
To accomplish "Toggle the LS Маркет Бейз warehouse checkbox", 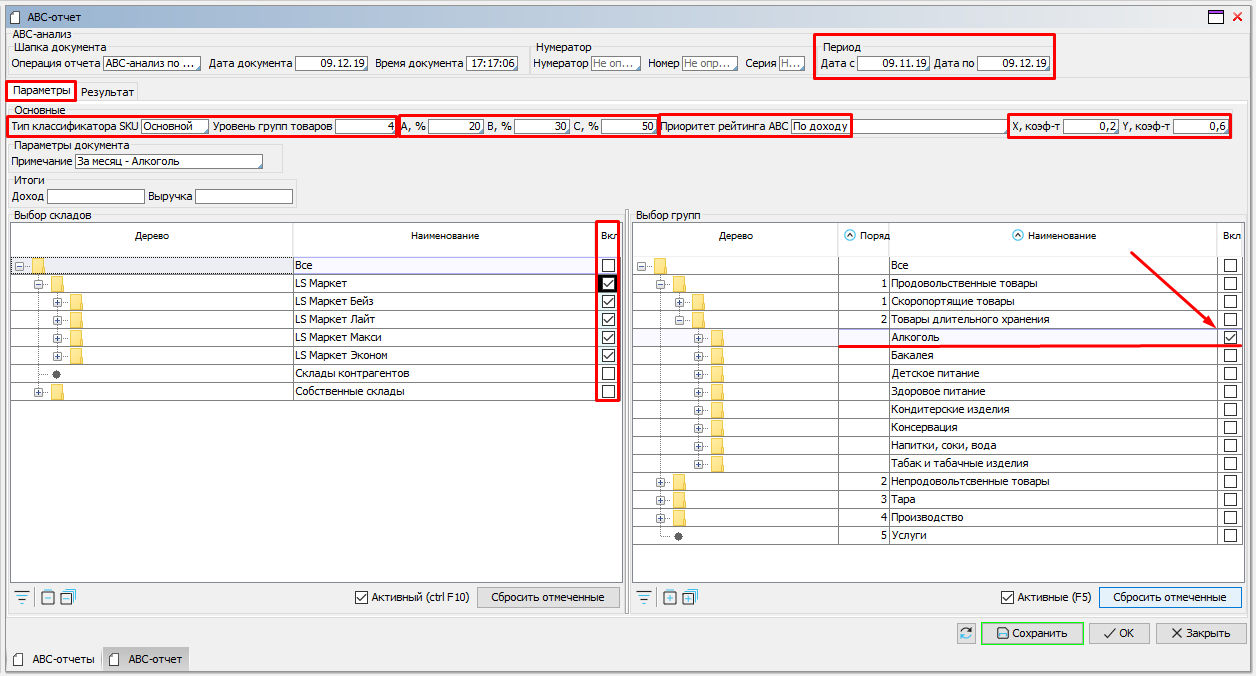I will pos(608,301).
